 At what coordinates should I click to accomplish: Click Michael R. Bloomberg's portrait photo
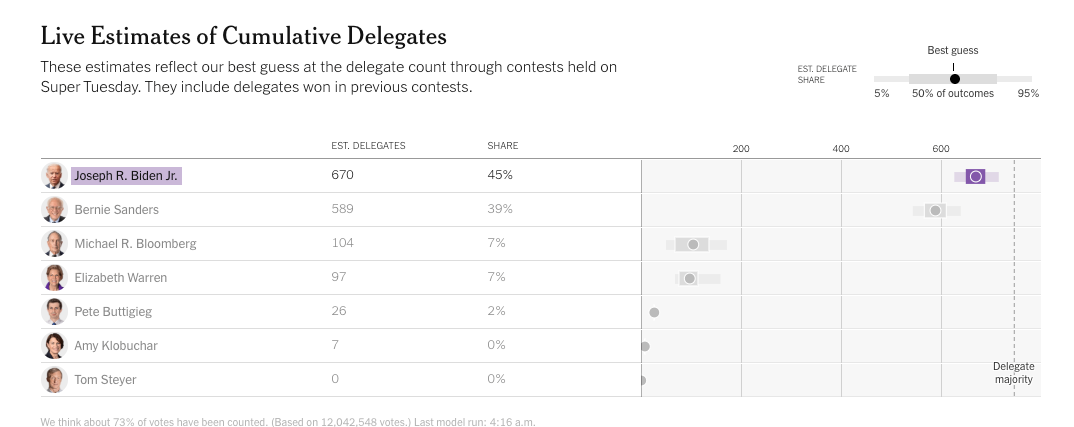(53, 244)
